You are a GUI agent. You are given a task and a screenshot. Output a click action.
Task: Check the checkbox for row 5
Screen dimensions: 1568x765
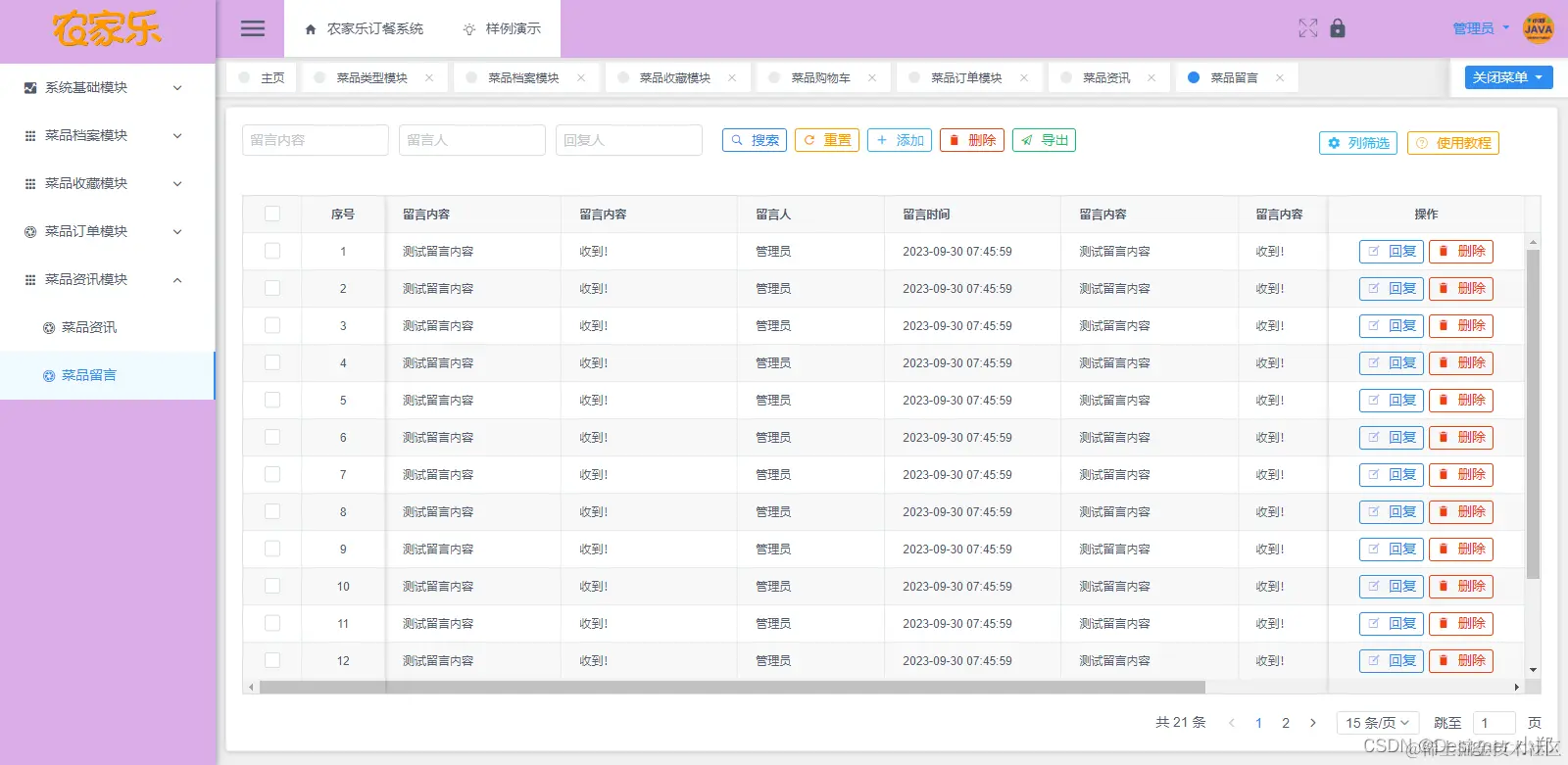point(272,400)
